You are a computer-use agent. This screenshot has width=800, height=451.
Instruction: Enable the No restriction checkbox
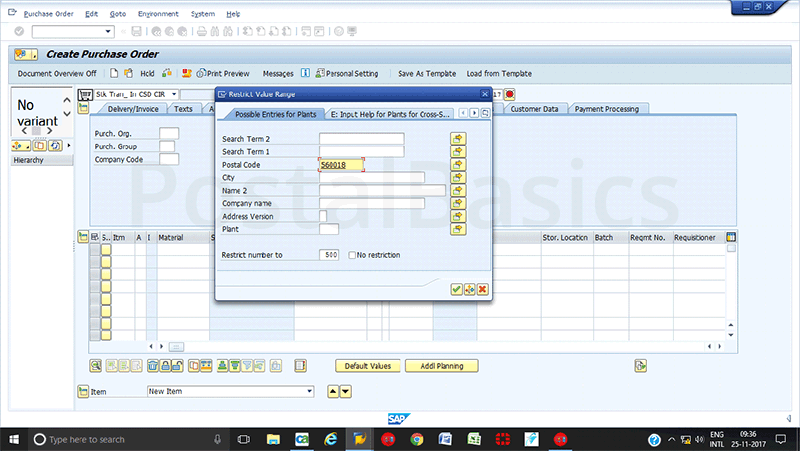[x=351, y=255]
